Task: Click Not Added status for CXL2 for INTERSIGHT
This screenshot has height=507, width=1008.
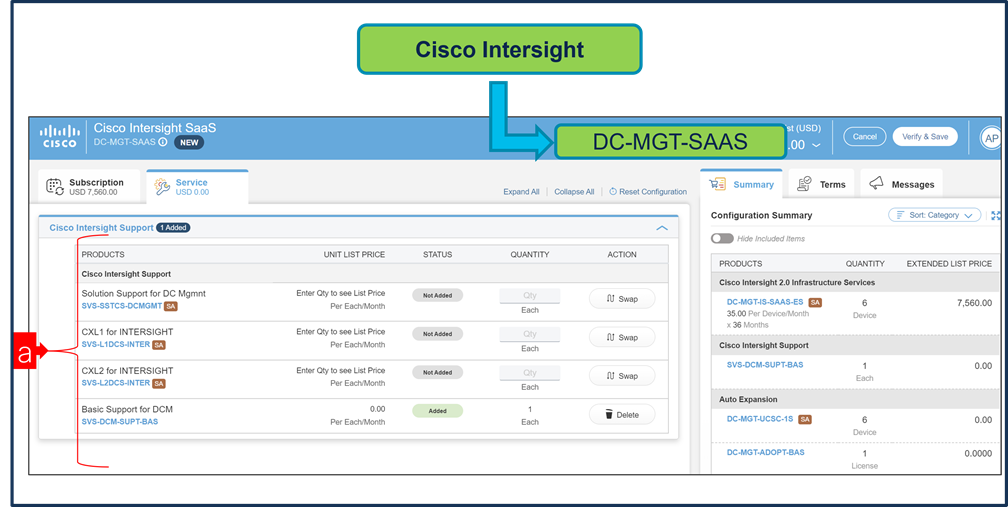Action: [x=437, y=373]
